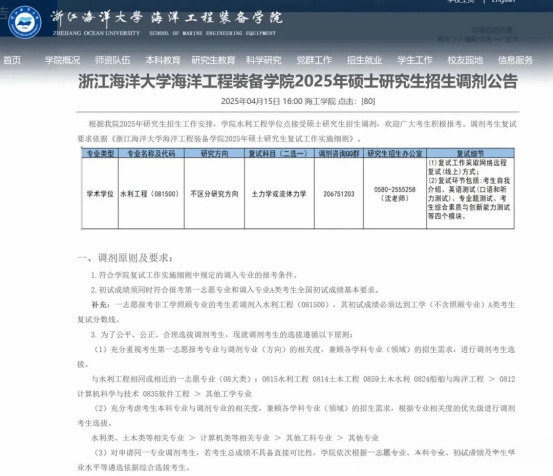Open the 党群工作 menu item
The width and height of the screenshot is (553, 476).
pyautogui.click(x=314, y=60)
